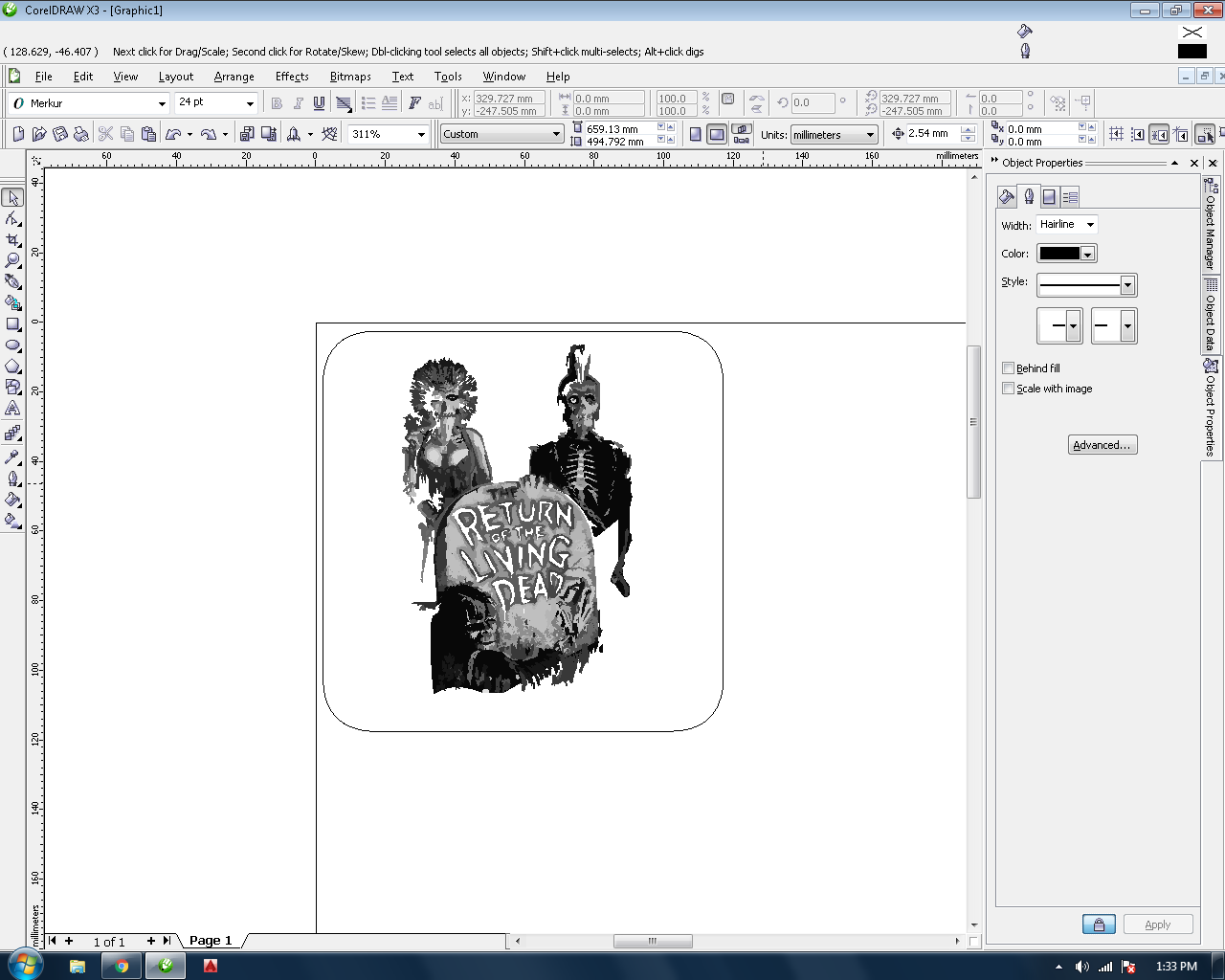Select the Basic Shapes tool
This screenshot has height=980, width=1225.
[x=12, y=388]
